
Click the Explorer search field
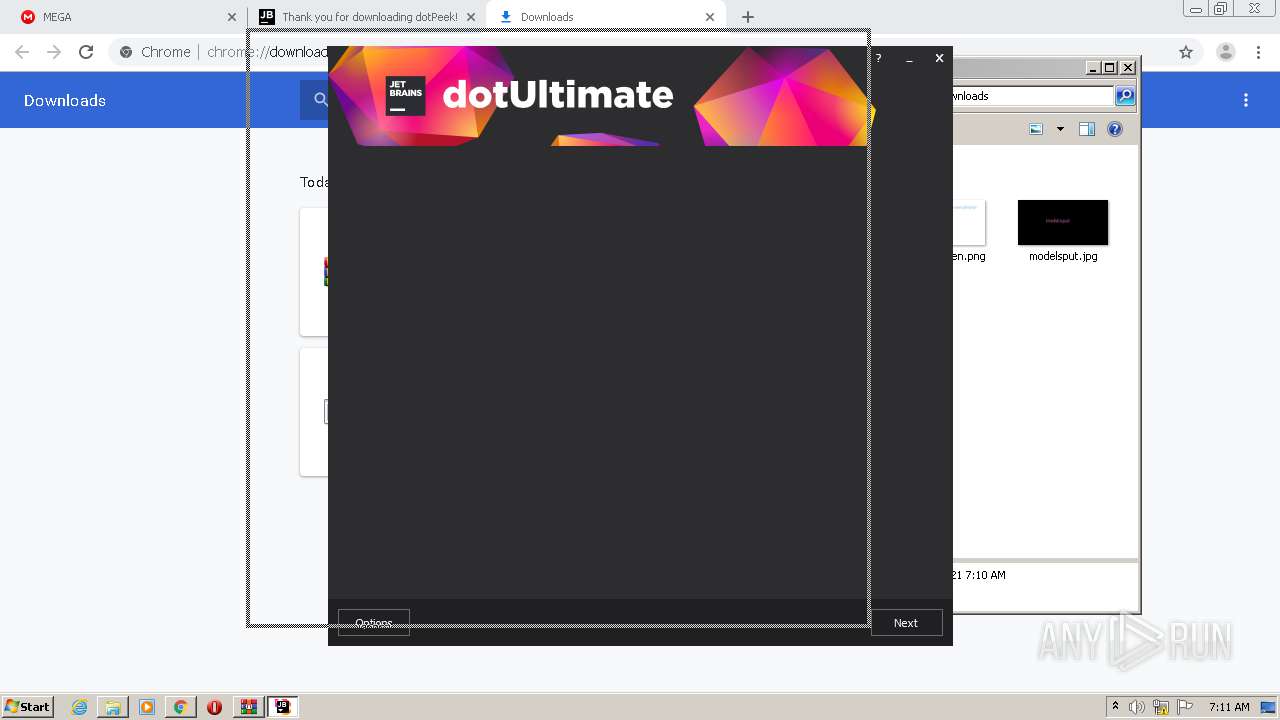(x=1032, y=96)
